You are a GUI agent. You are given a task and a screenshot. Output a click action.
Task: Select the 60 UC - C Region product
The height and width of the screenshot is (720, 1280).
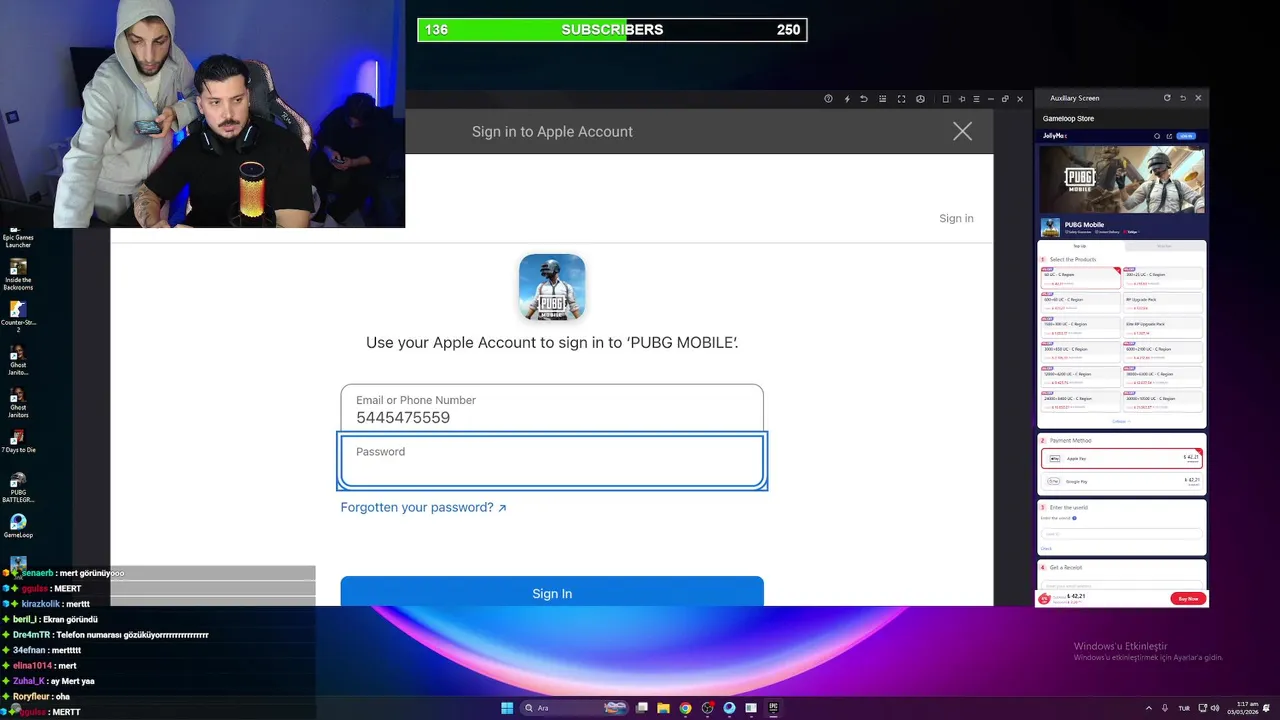1080,278
